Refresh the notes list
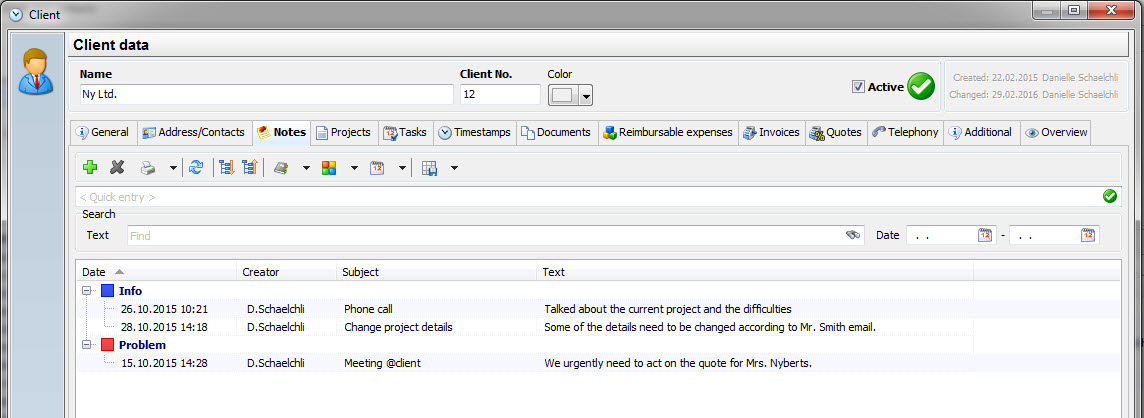The height and width of the screenshot is (418, 1144). point(196,168)
